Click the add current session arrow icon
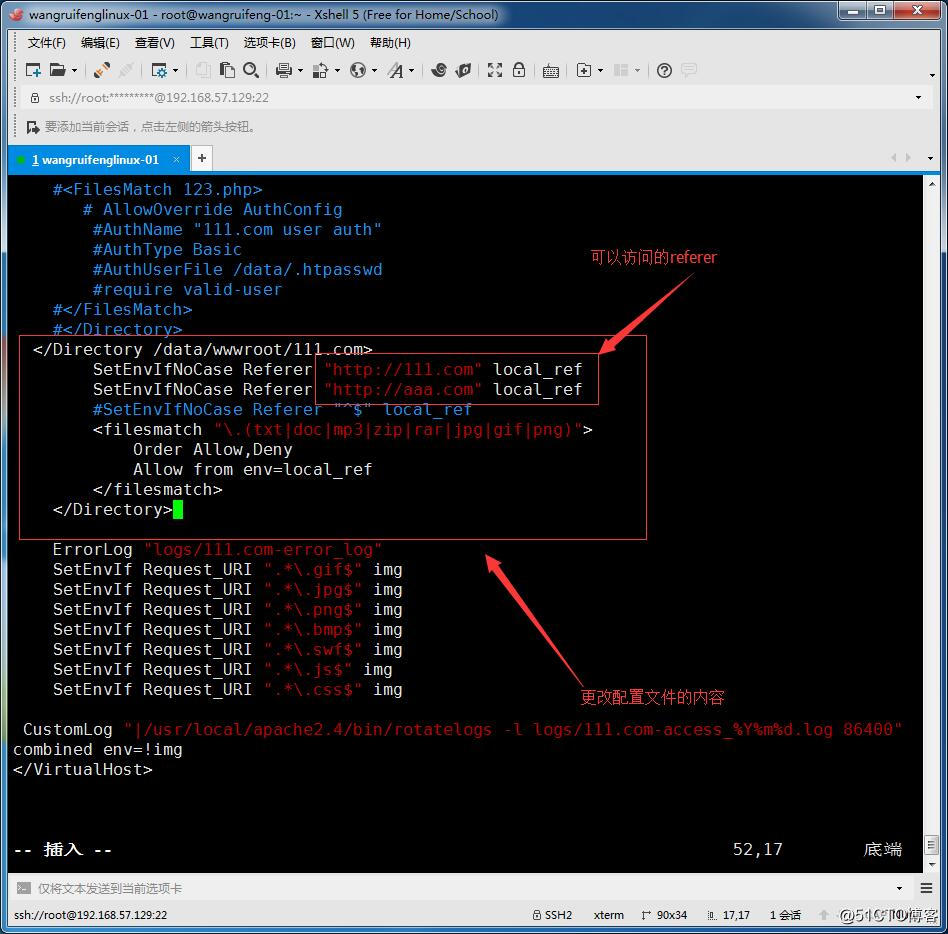Screen dimensions: 948x934 (x=33, y=127)
